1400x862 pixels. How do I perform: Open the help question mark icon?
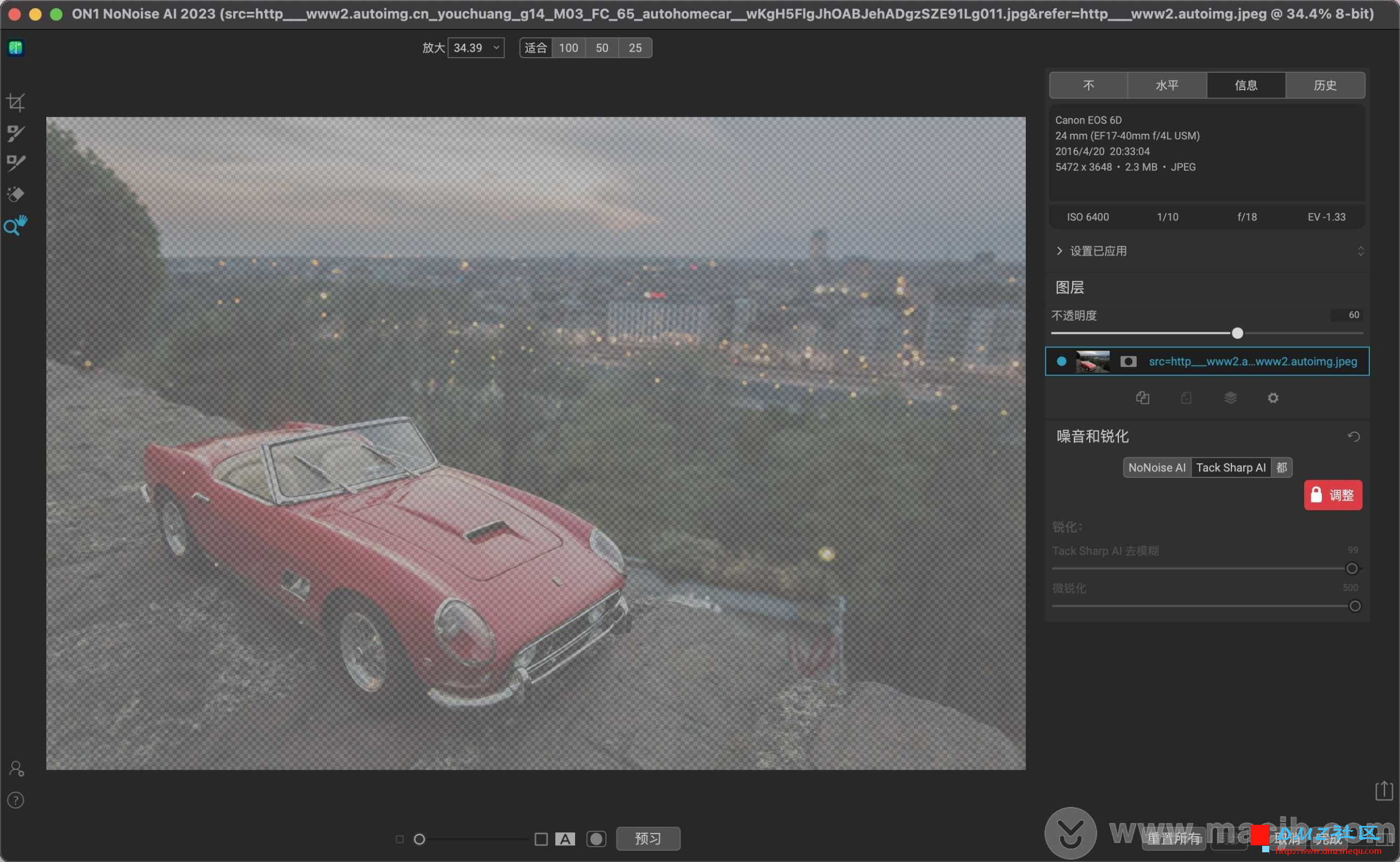[16, 801]
